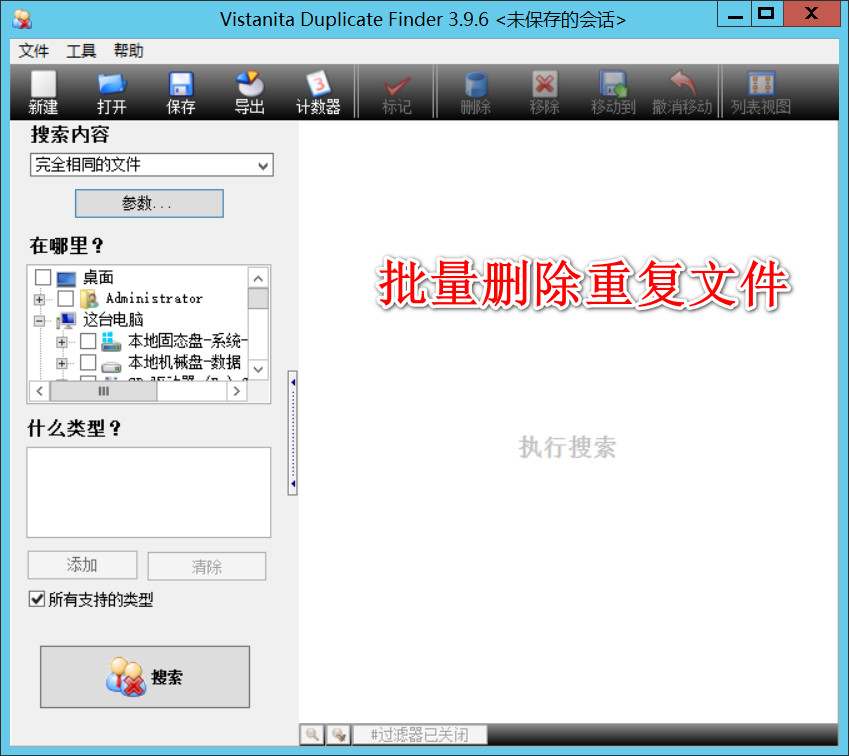849x756 pixels.
Task: Open the 帮助 menu
Action: pos(129,51)
